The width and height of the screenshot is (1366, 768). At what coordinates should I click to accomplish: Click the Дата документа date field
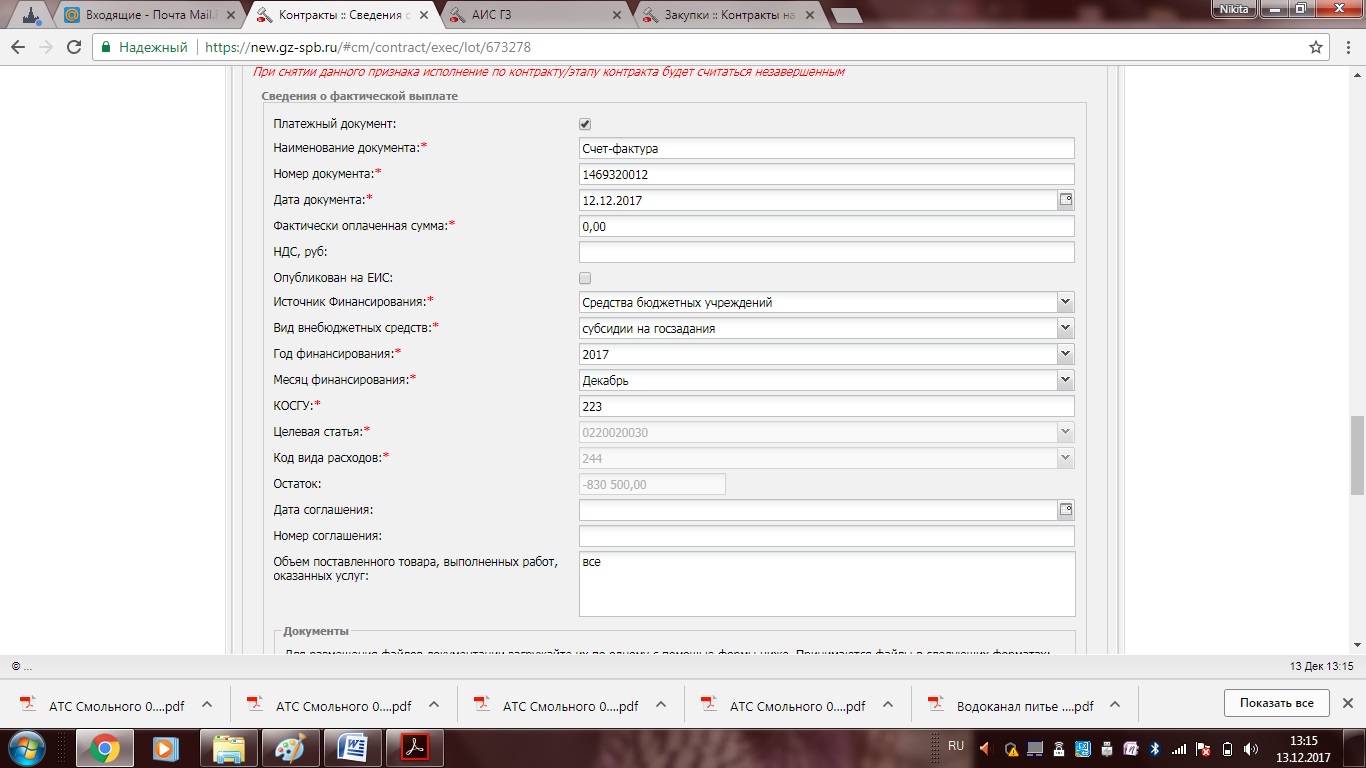[818, 200]
